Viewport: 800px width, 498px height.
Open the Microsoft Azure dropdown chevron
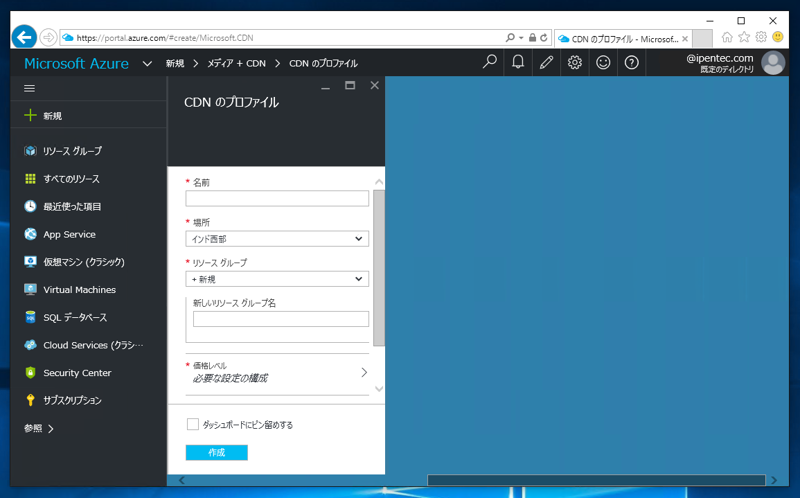147,64
